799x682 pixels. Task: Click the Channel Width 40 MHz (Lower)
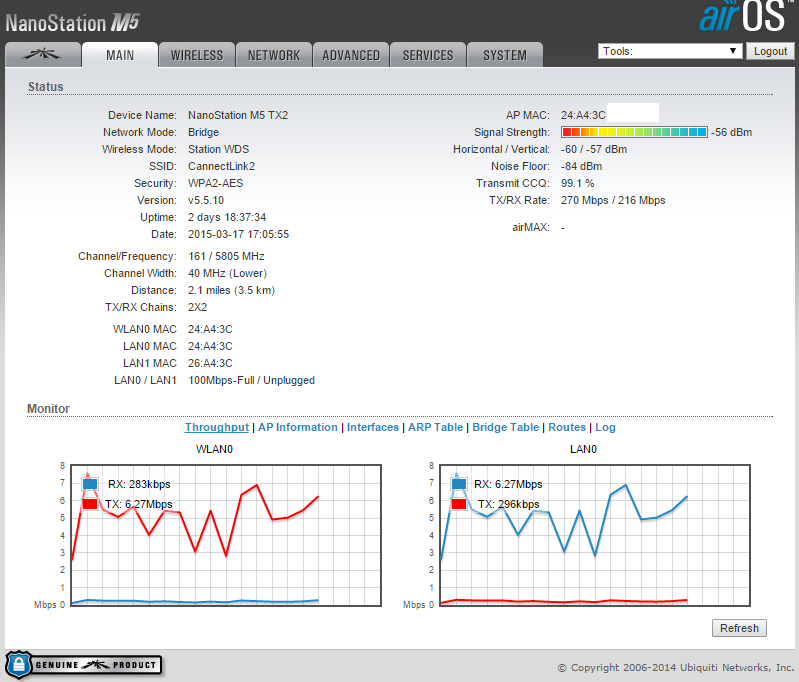[x=227, y=273]
